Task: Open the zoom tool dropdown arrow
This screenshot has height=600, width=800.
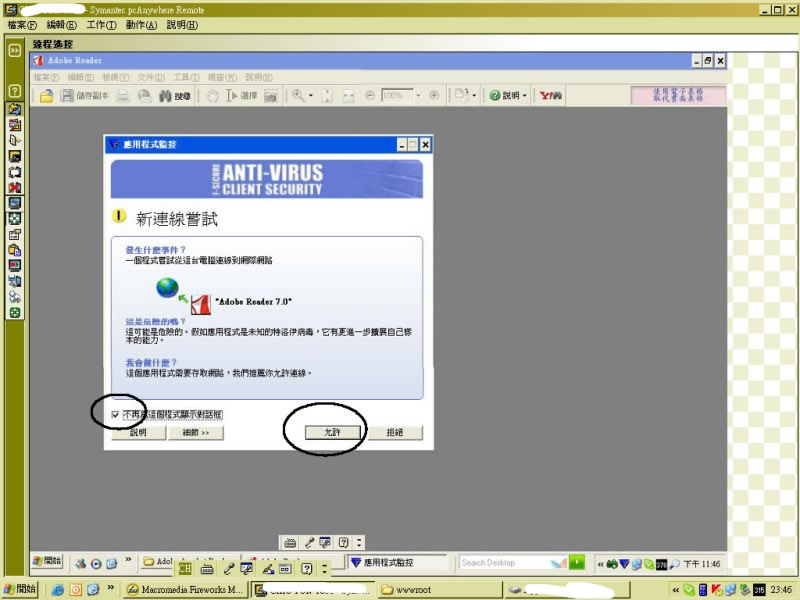Action: [311, 95]
